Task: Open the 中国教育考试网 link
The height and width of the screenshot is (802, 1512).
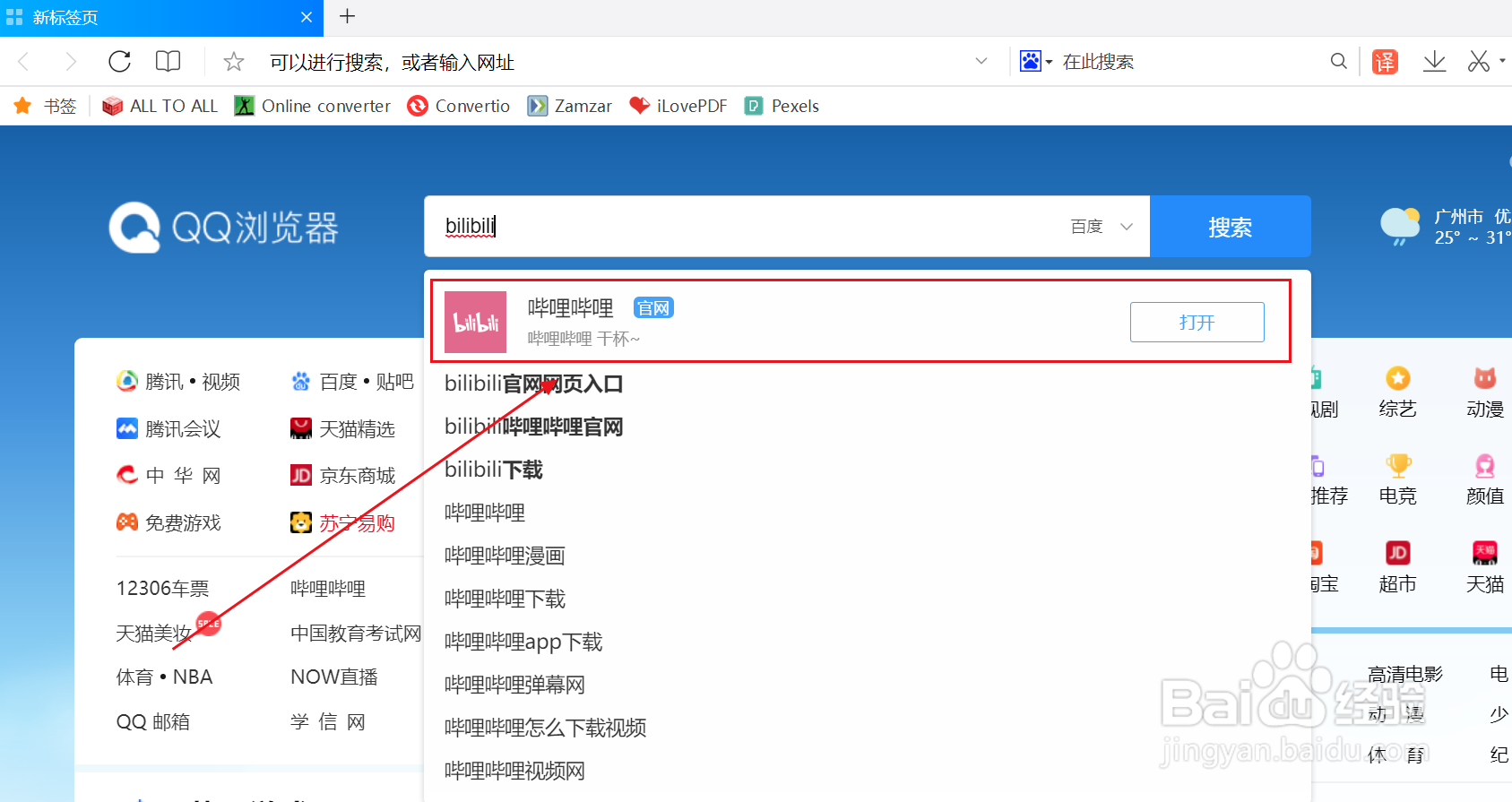Action: (x=356, y=634)
